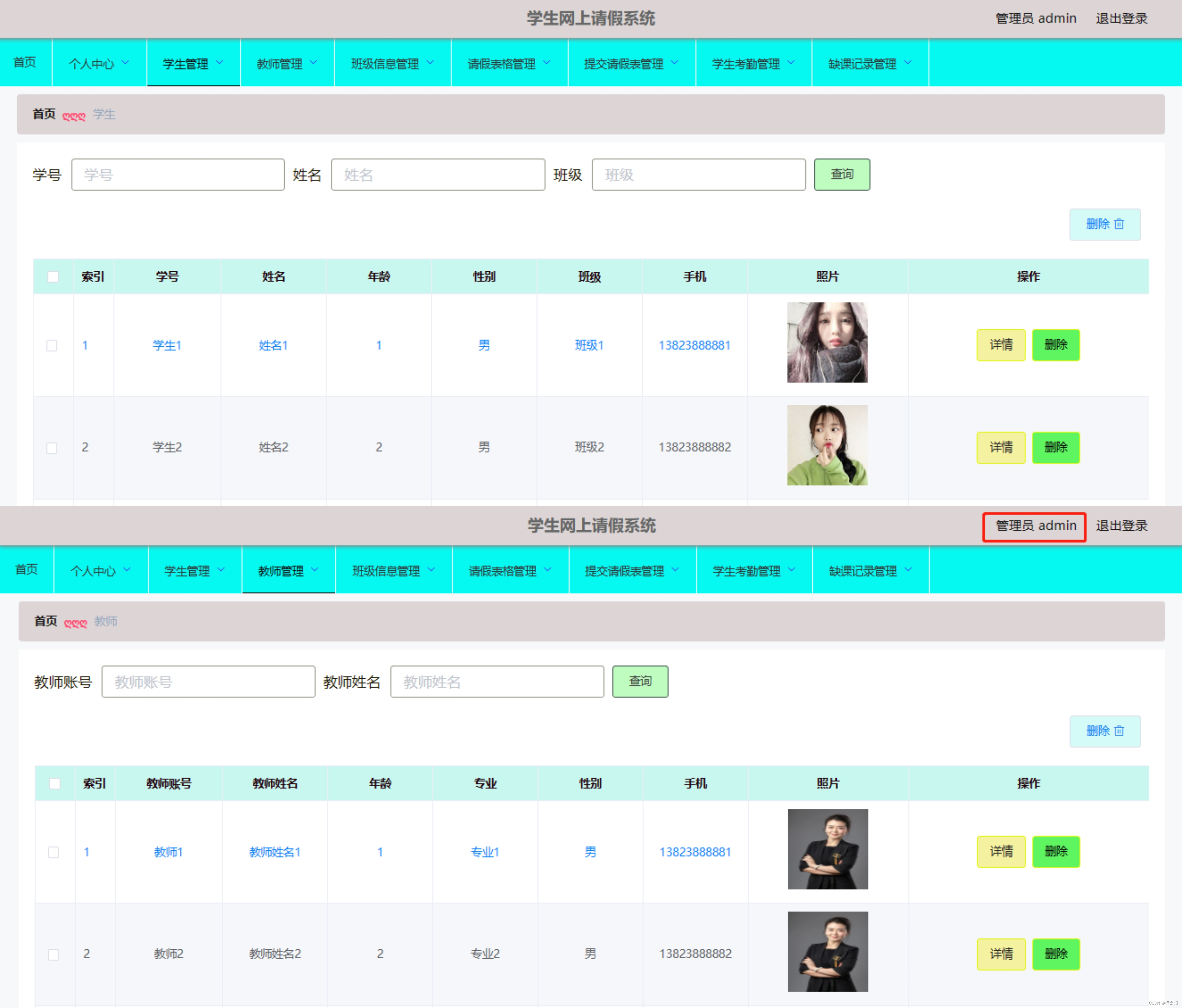Open photo thumbnail of student 姓名2

coord(826,445)
